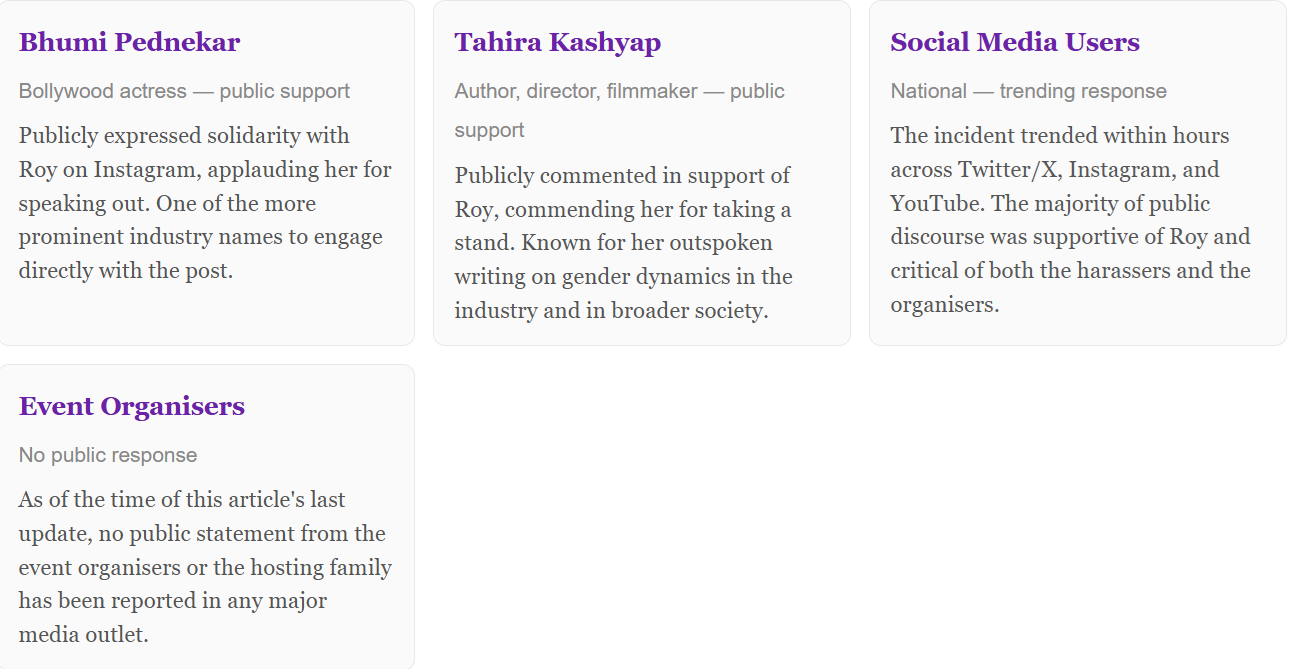Click 'National — trending response' subtitle
The height and width of the screenshot is (669, 1289).
click(1028, 91)
